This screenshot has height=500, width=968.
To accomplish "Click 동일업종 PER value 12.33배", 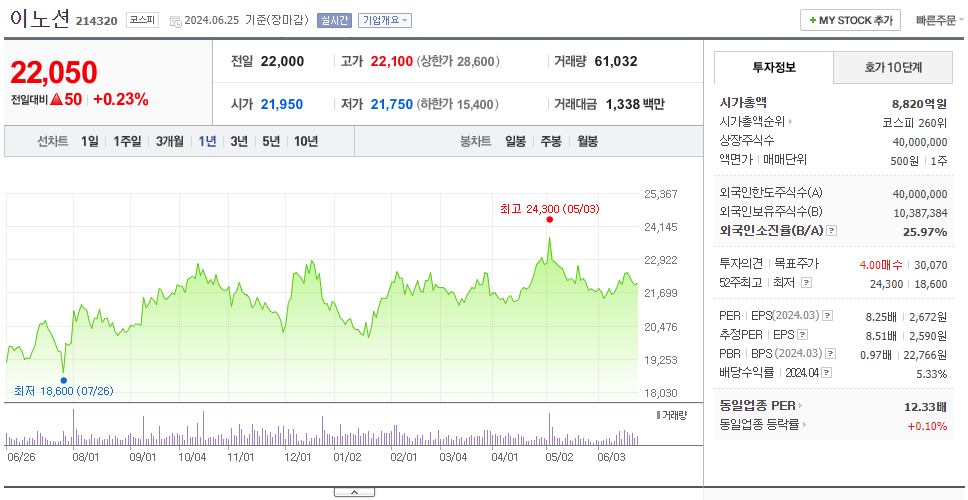I will coord(925,407).
